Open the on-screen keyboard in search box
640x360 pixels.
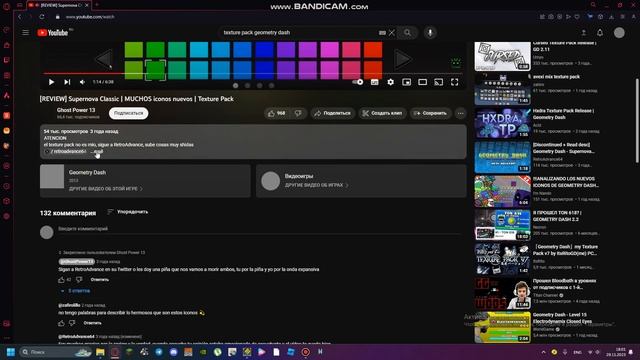click(382, 33)
